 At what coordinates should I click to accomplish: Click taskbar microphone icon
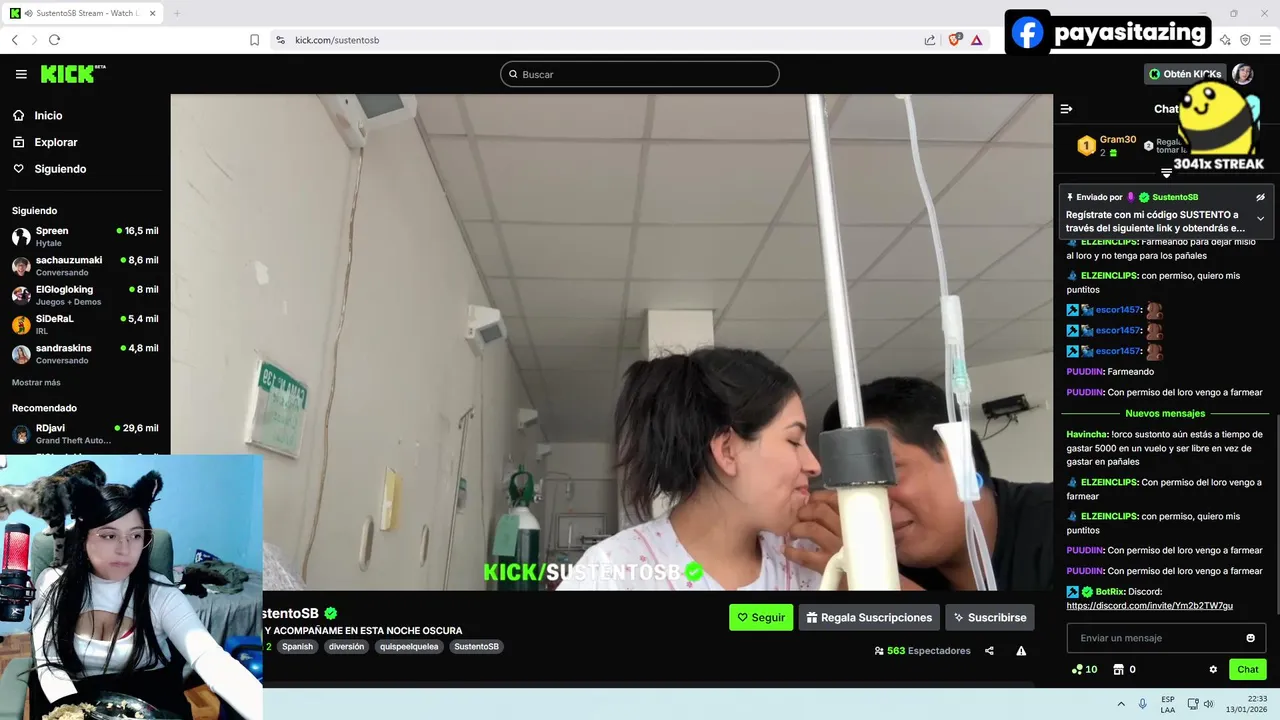point(1142,704)
